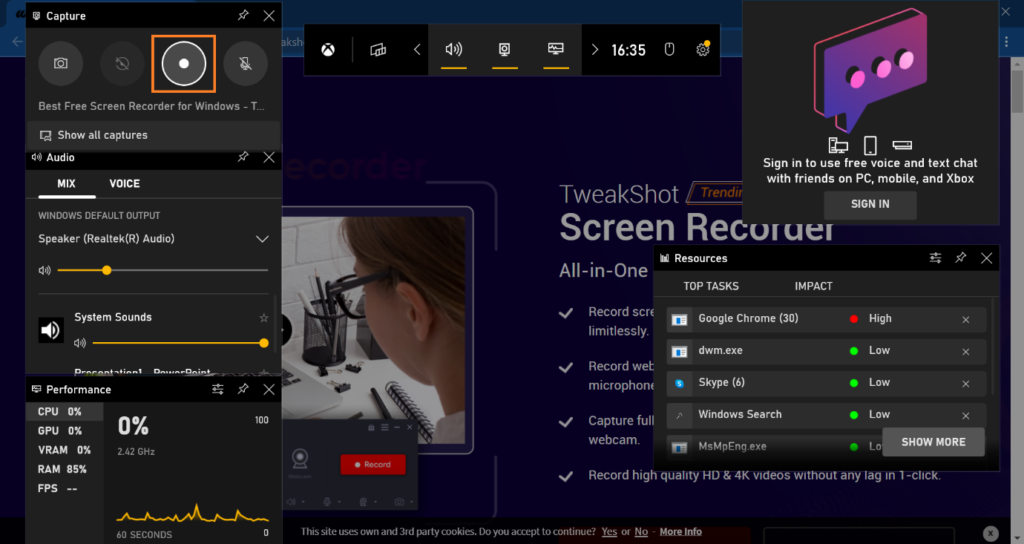Expand Speaker (Realtek(R) Audio) output dropdown
Image resolution: width=1024 pixels, height=544 pixels.
click(x=262, y=239)
